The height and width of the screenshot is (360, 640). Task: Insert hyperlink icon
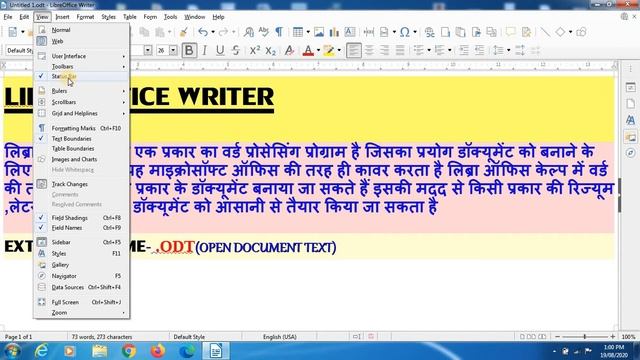429,32
